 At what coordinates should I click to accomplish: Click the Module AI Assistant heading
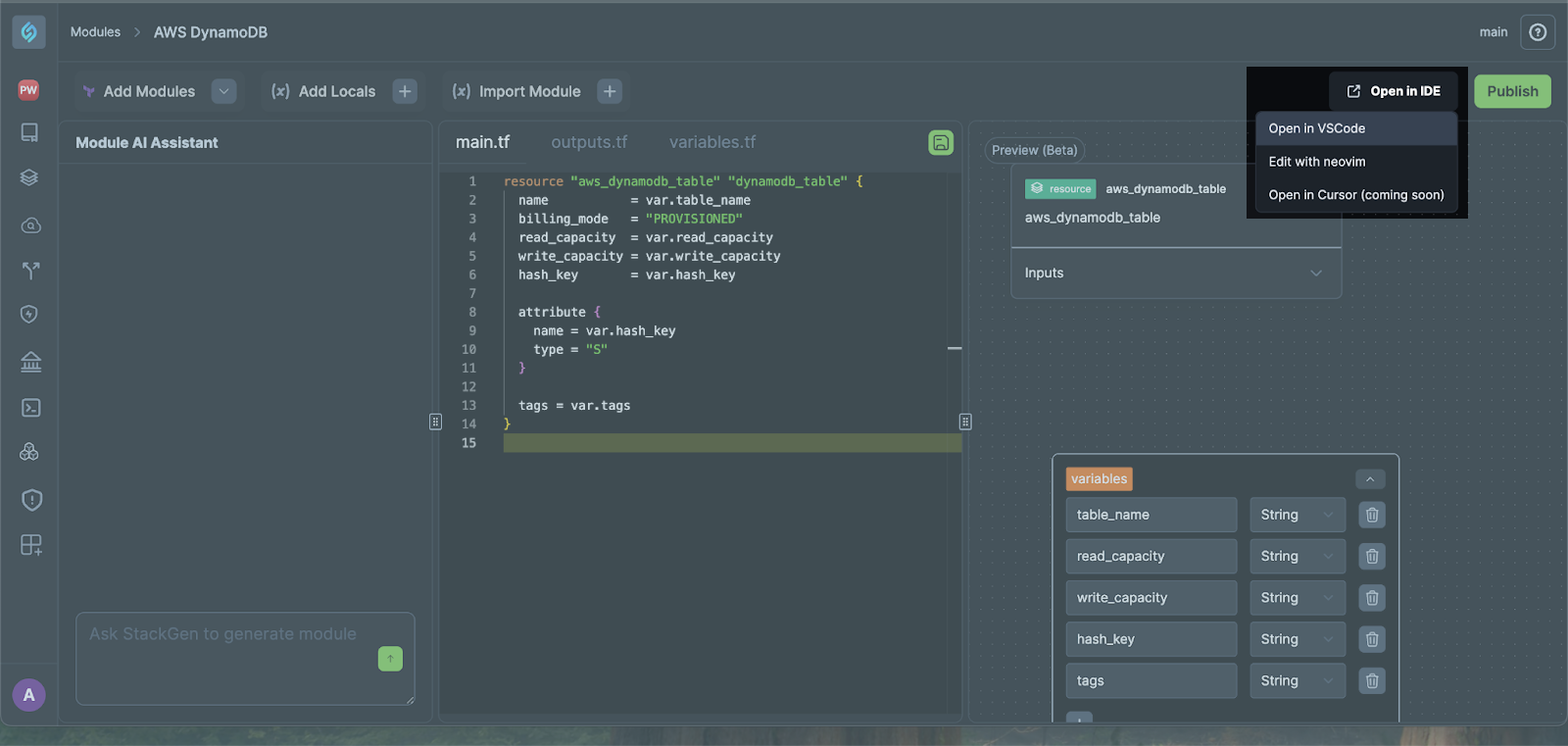(147, 143)
